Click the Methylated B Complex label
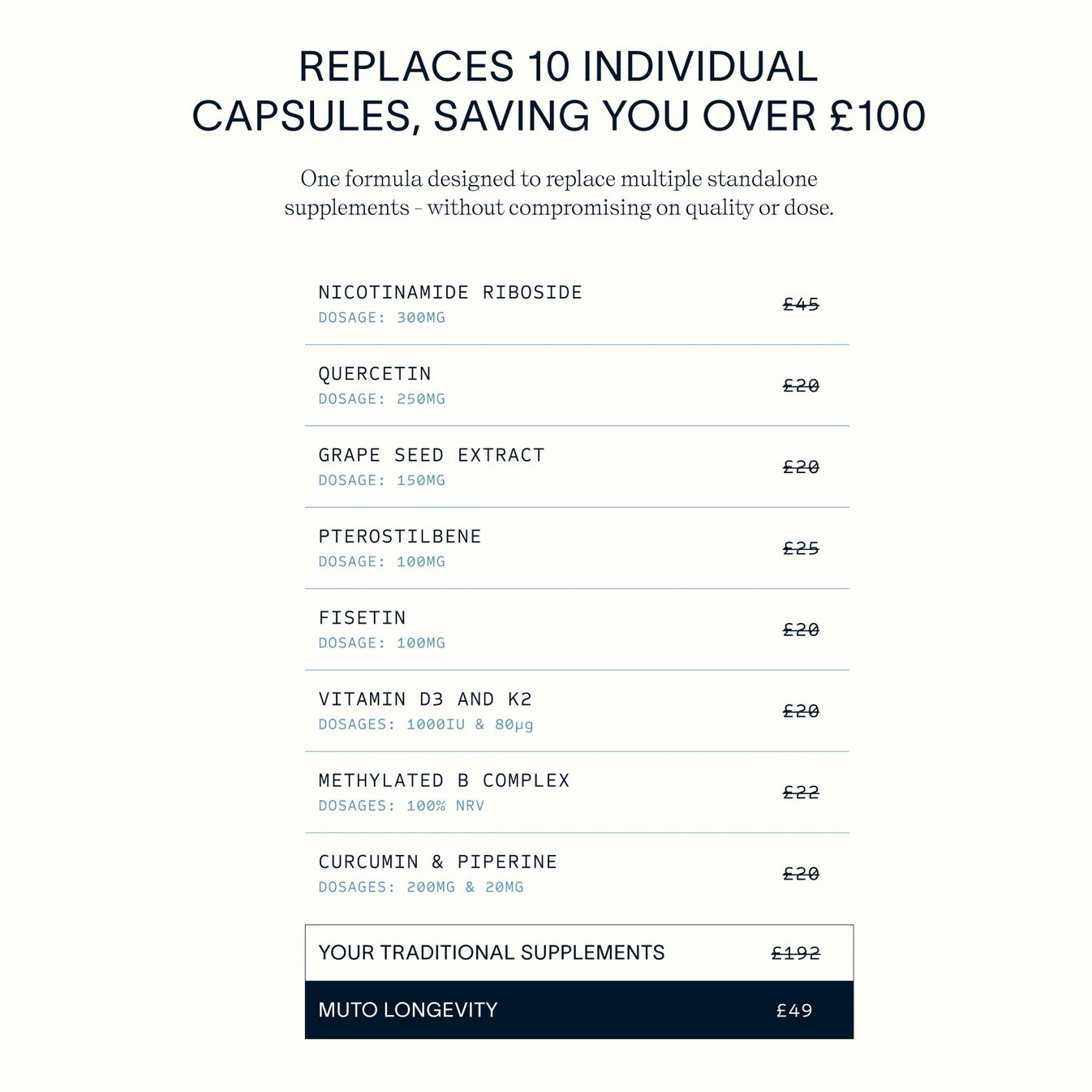This screenshot has height=1092, width=1092. 444,780
